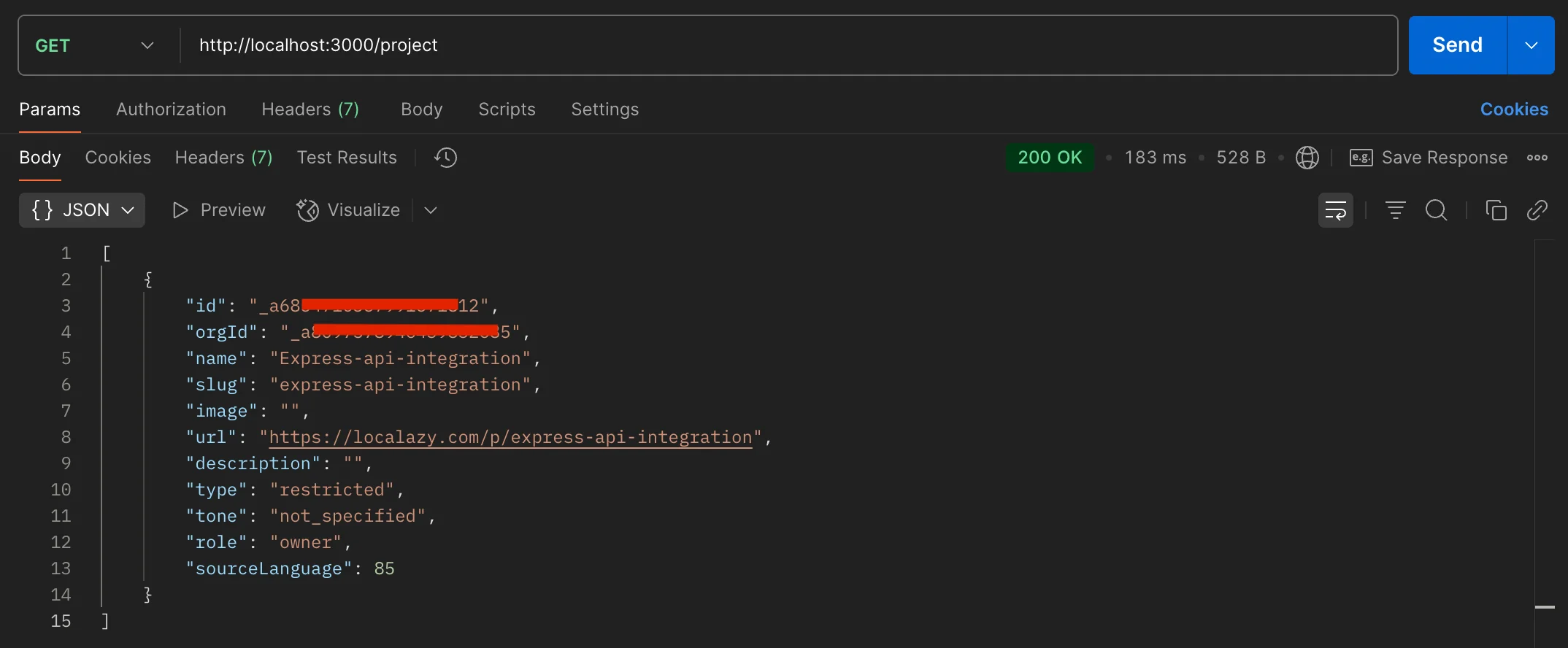Open the JSON format dropdown
1568x648 pixels.
82,210
